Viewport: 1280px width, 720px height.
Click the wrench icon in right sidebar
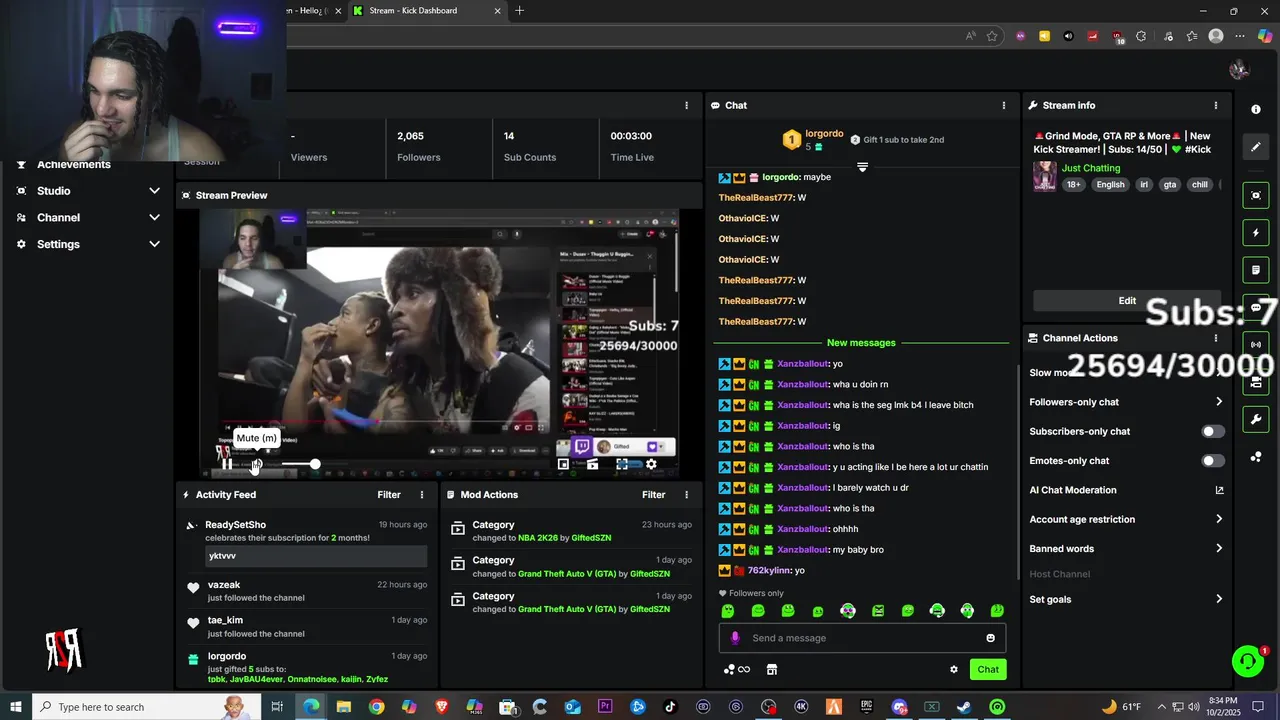tap(1256, 419)
